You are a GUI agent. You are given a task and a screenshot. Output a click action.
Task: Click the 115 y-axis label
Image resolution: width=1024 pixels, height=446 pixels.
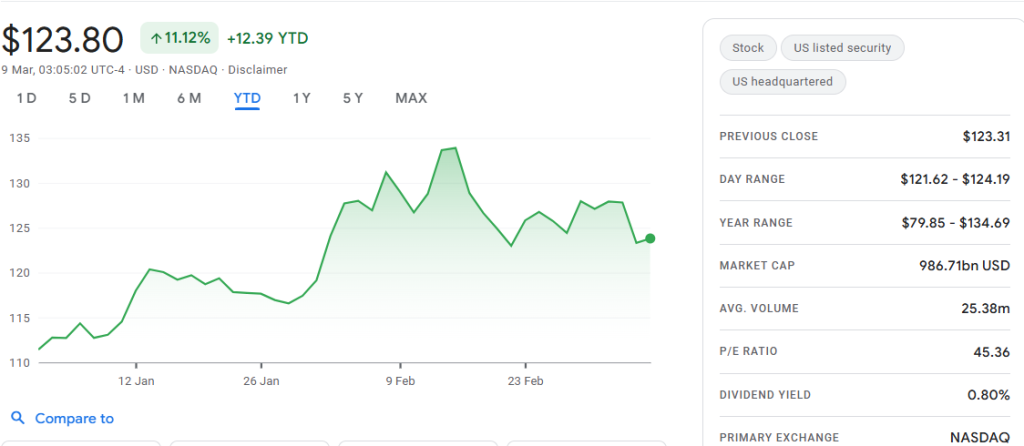click(18, 318)
